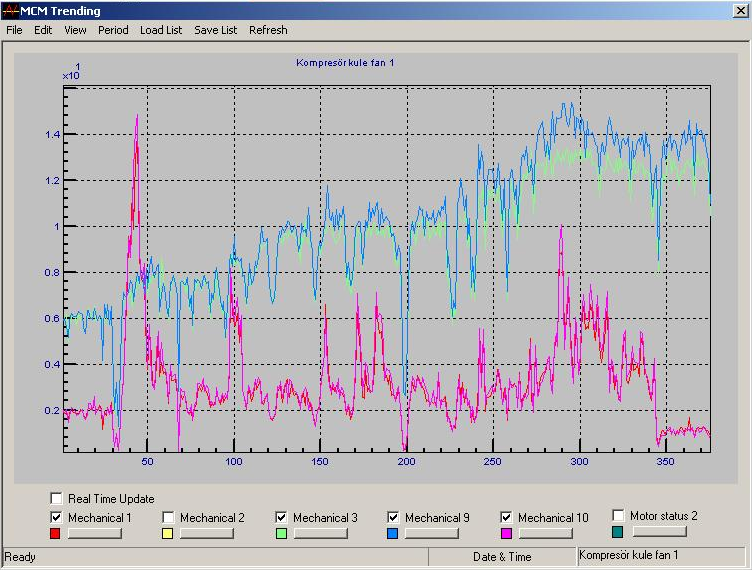Uncheck the Mechanical 1 checkbox
Image resolution: width=752 pixels, height=570 pixels.
click(57, 517)
